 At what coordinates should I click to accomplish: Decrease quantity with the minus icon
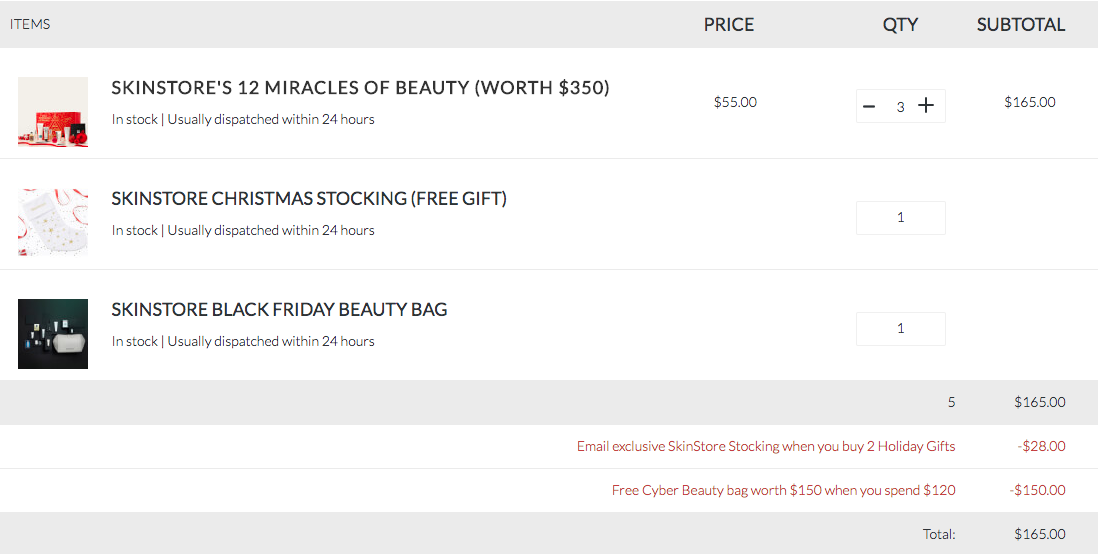coord(869,106)
